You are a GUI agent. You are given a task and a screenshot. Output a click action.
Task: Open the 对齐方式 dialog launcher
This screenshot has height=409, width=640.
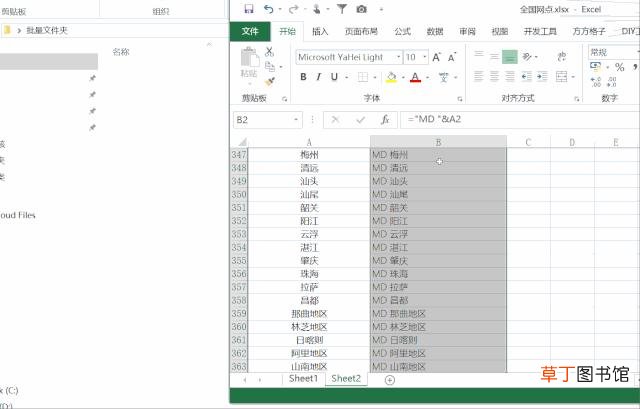pyautogui.click(x=577, y=99)
